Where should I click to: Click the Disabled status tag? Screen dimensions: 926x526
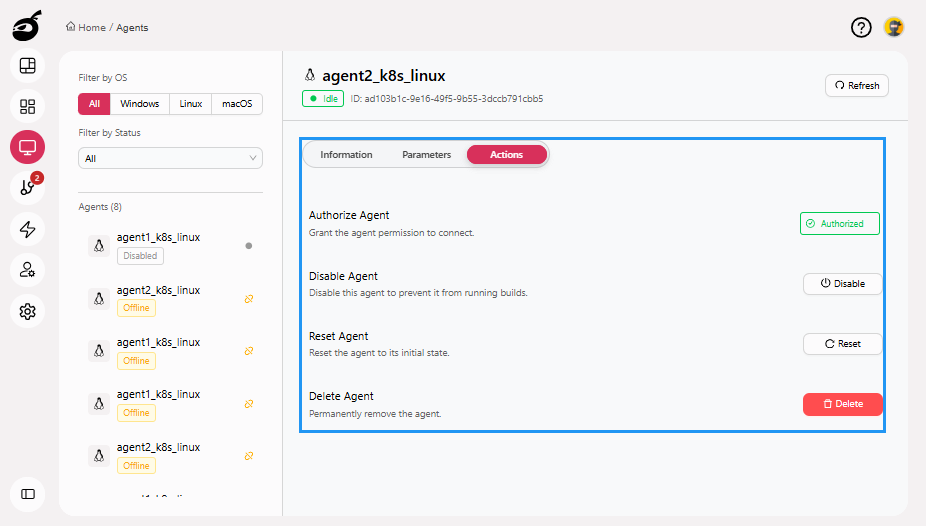point(140,256)
